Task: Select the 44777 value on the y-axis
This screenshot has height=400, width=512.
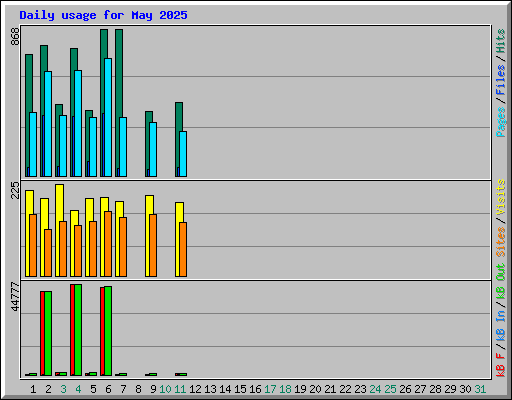Action: coord(15,297)
